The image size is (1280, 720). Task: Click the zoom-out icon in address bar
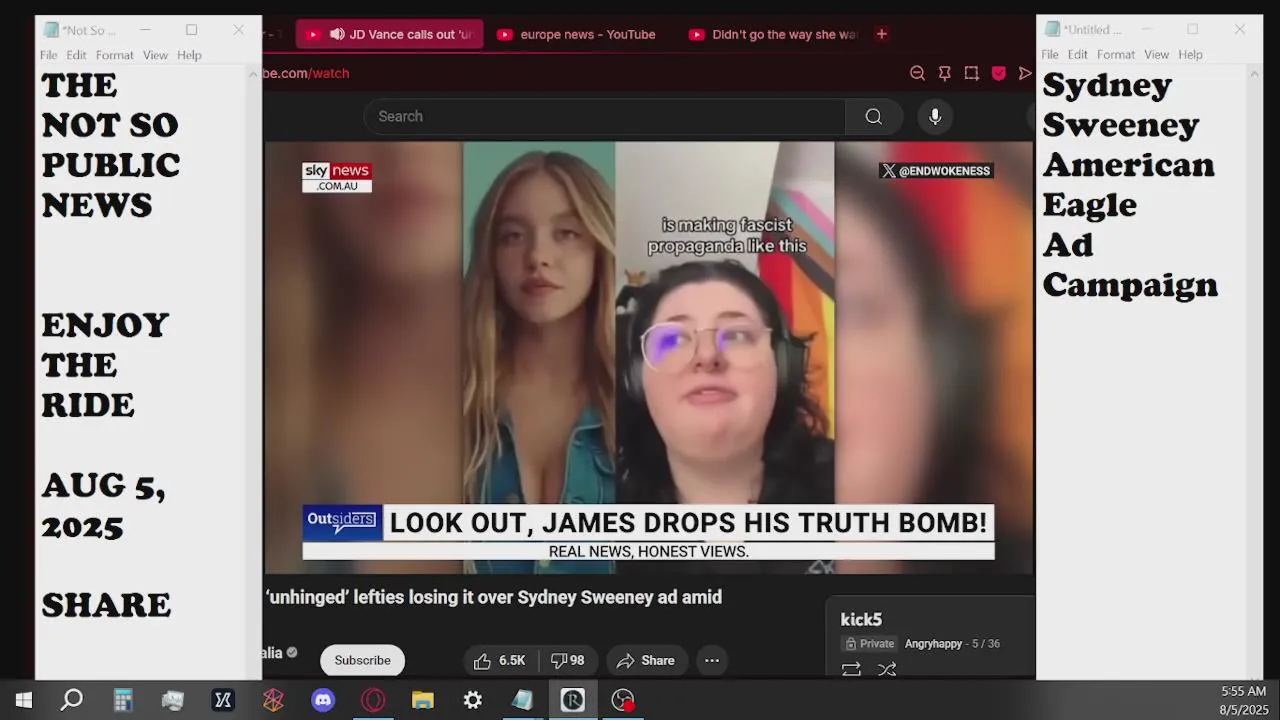[917, 73]
